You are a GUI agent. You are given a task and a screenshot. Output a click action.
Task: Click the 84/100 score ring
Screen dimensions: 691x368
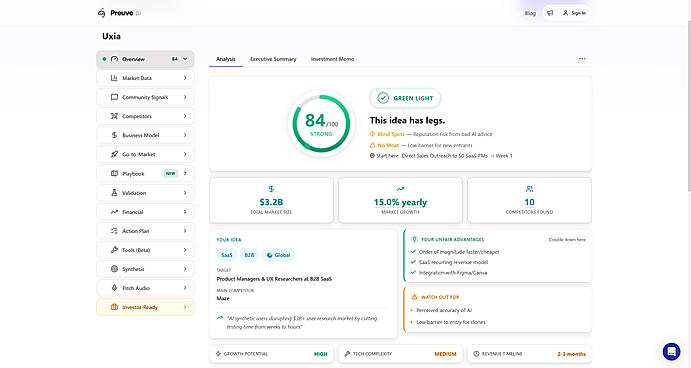pyautogui.click(x=321, y=124)
